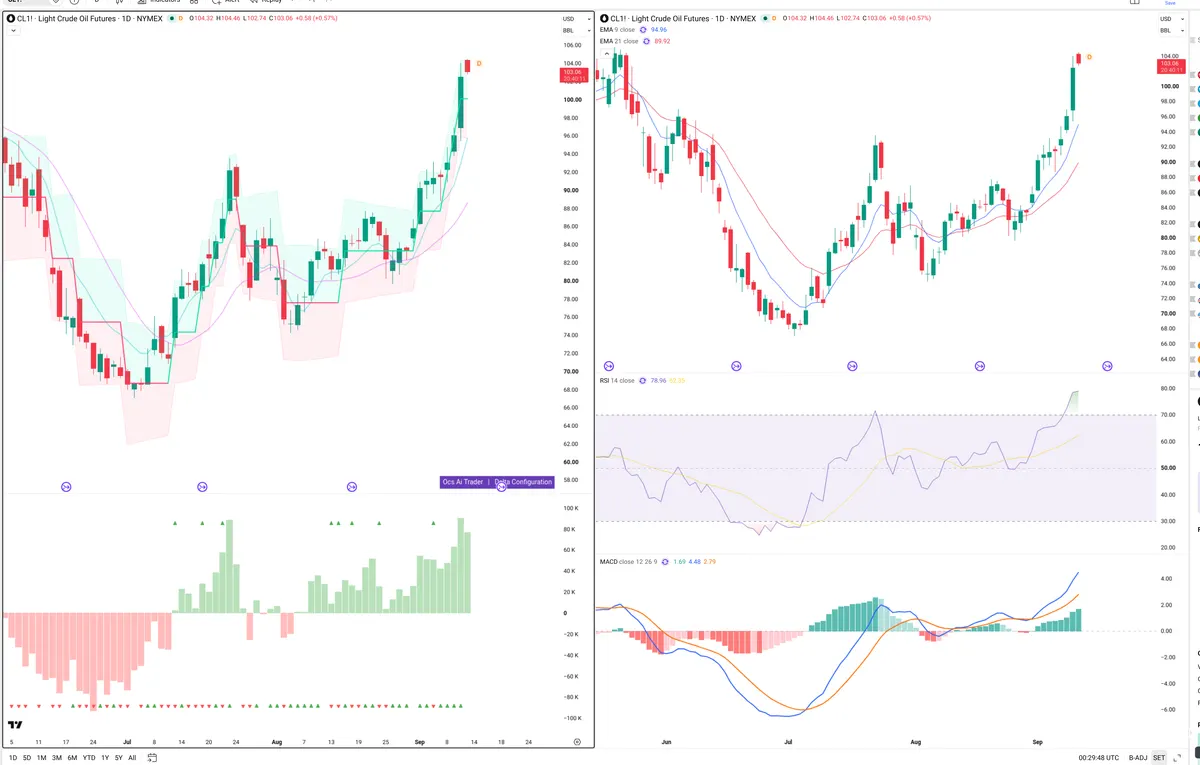The width and height of the screenshot is (1200, 765).
Task: Click rightmost purple event marker on right chart
Action: (x=1107, y=367)
